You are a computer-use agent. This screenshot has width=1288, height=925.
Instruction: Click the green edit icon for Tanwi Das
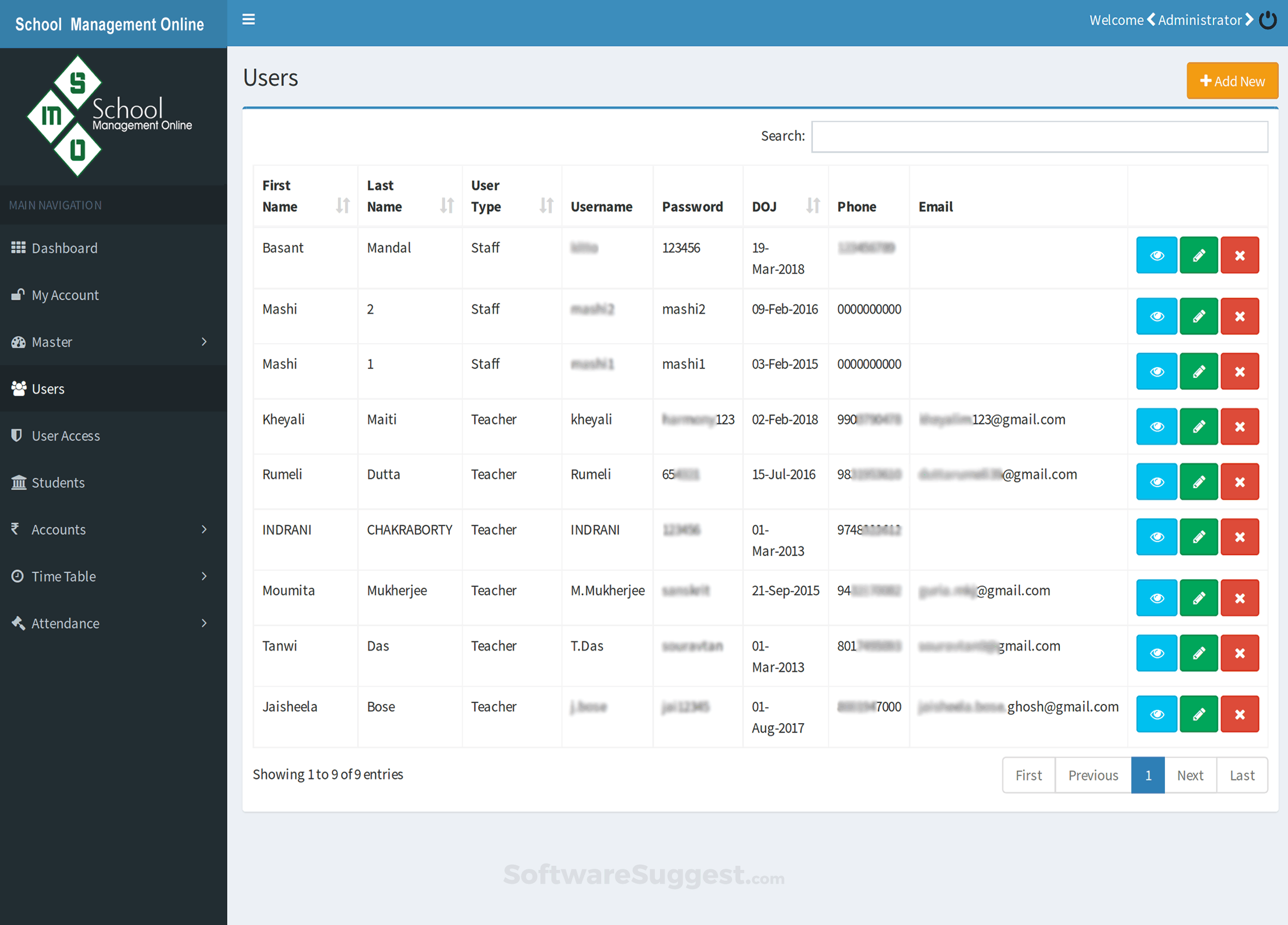point(1198,653)
